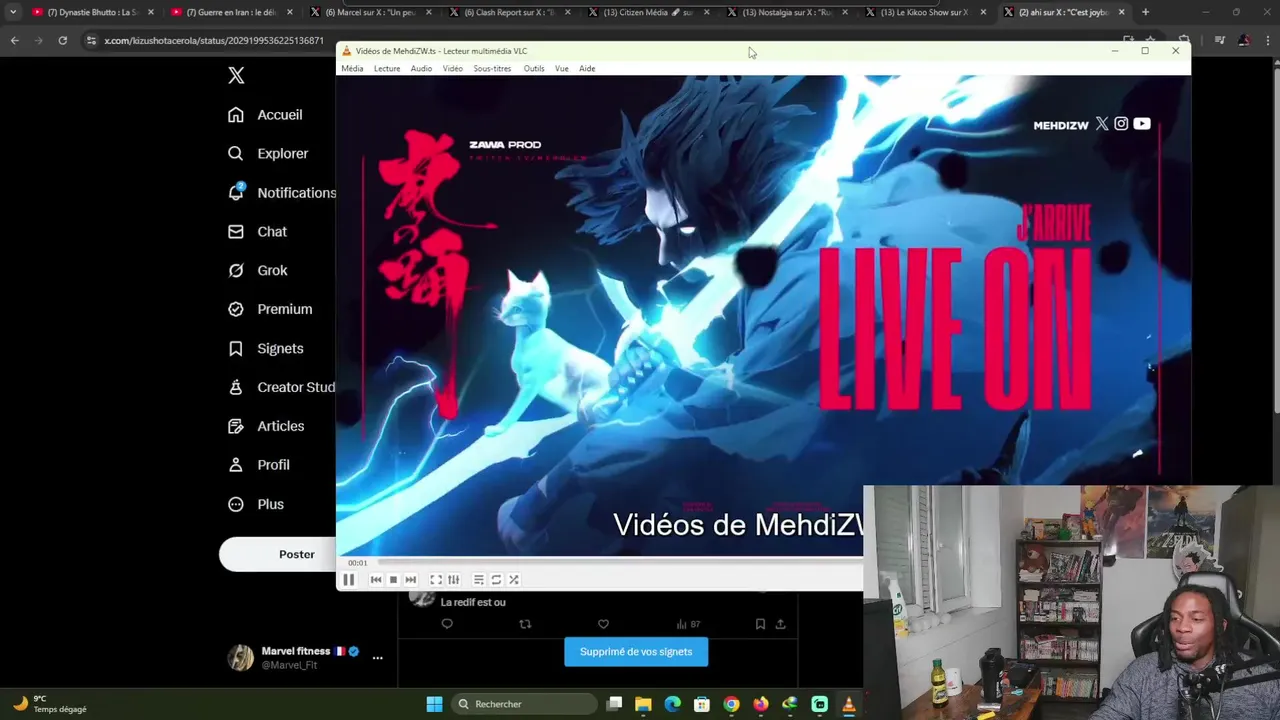Open Microsoft Edge from taskbar
Viewport: 1280px width, 720px height.
(x=672, y=704)
